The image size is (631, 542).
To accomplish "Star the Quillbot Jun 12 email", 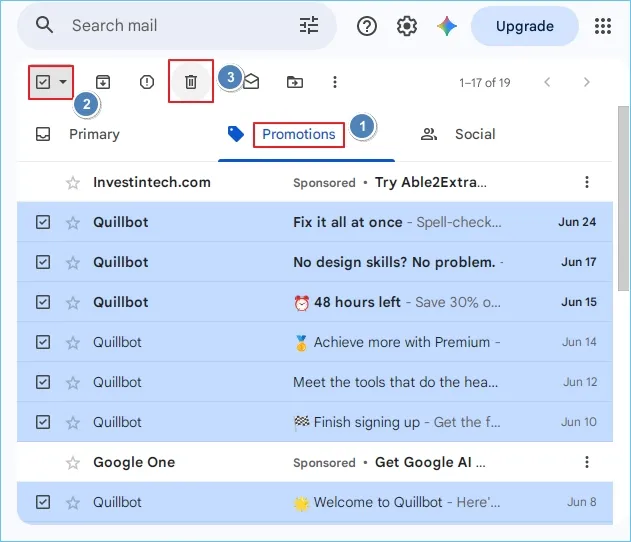I will click(73, 383).
